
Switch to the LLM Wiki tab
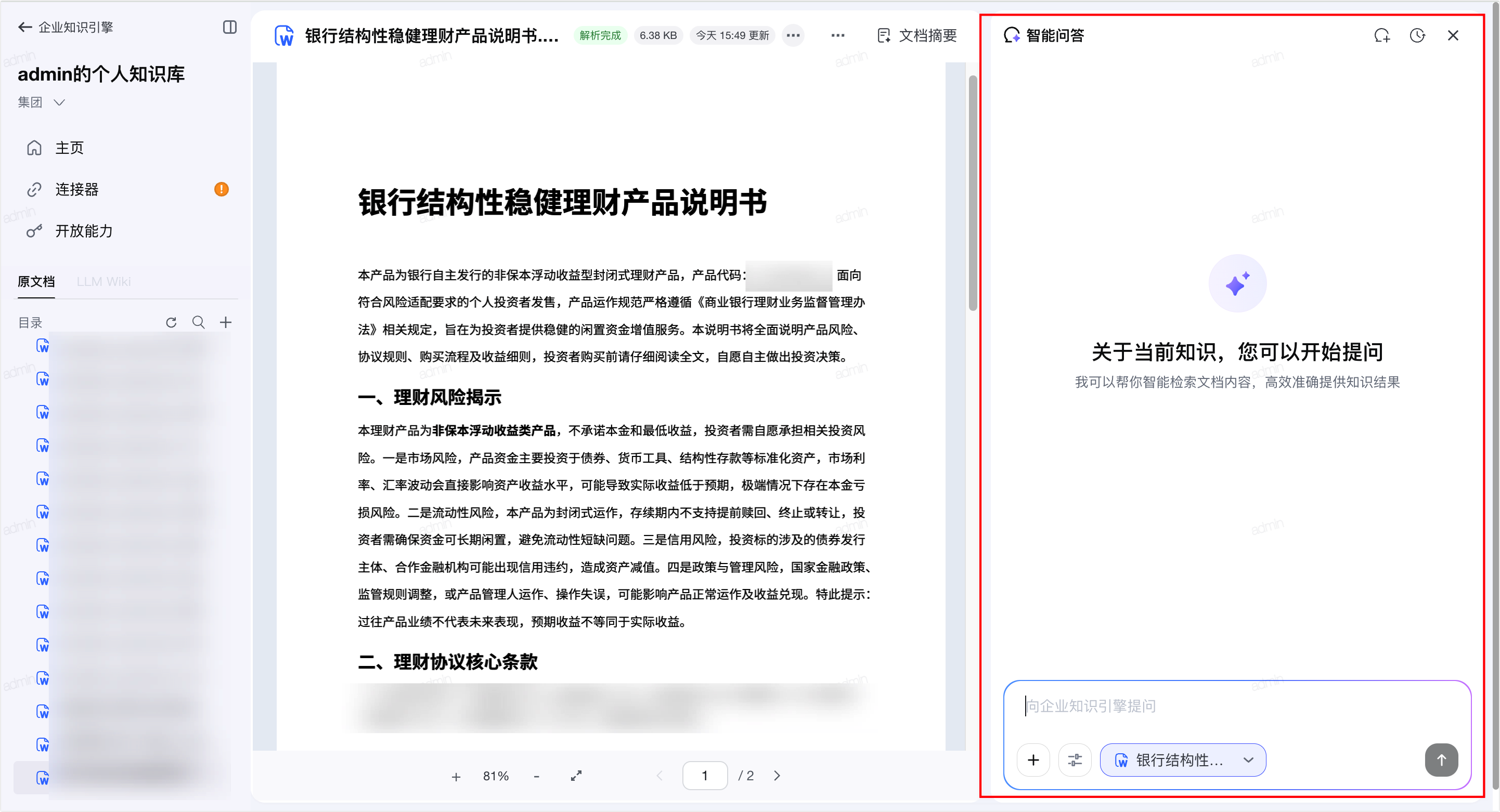coord(104,282)
